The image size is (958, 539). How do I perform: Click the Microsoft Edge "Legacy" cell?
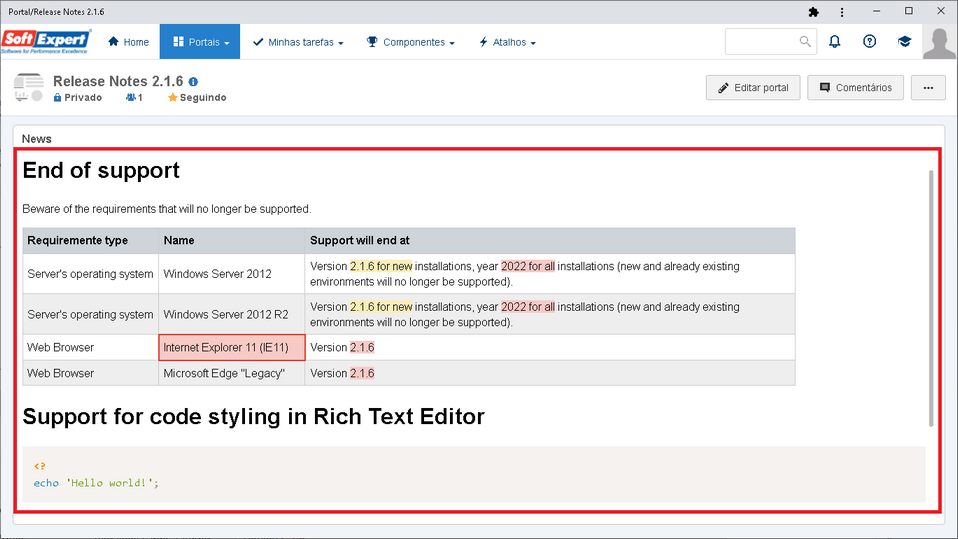coord(232,373)
